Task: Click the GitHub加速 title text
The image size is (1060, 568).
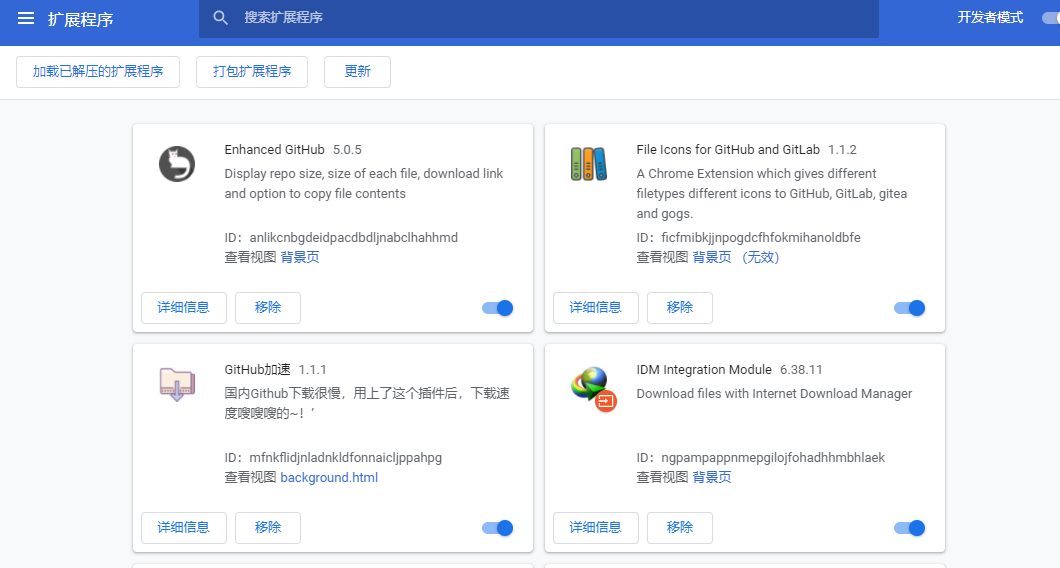Action: coord(258,370)
